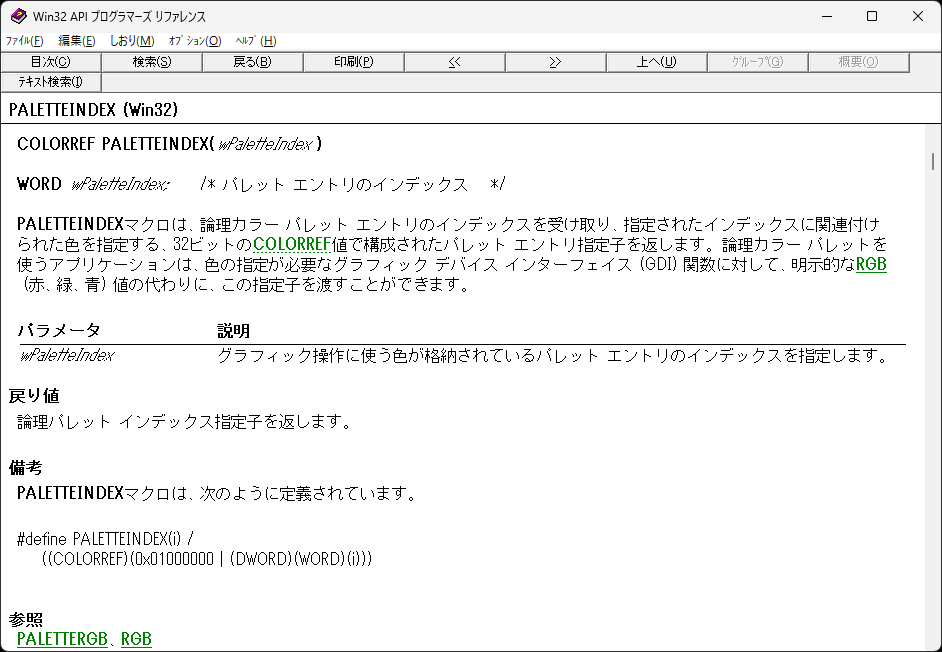Click 論理パレット インデックス指定子を返します text
This screenshot has width=942, height=652.
(184, 422)
